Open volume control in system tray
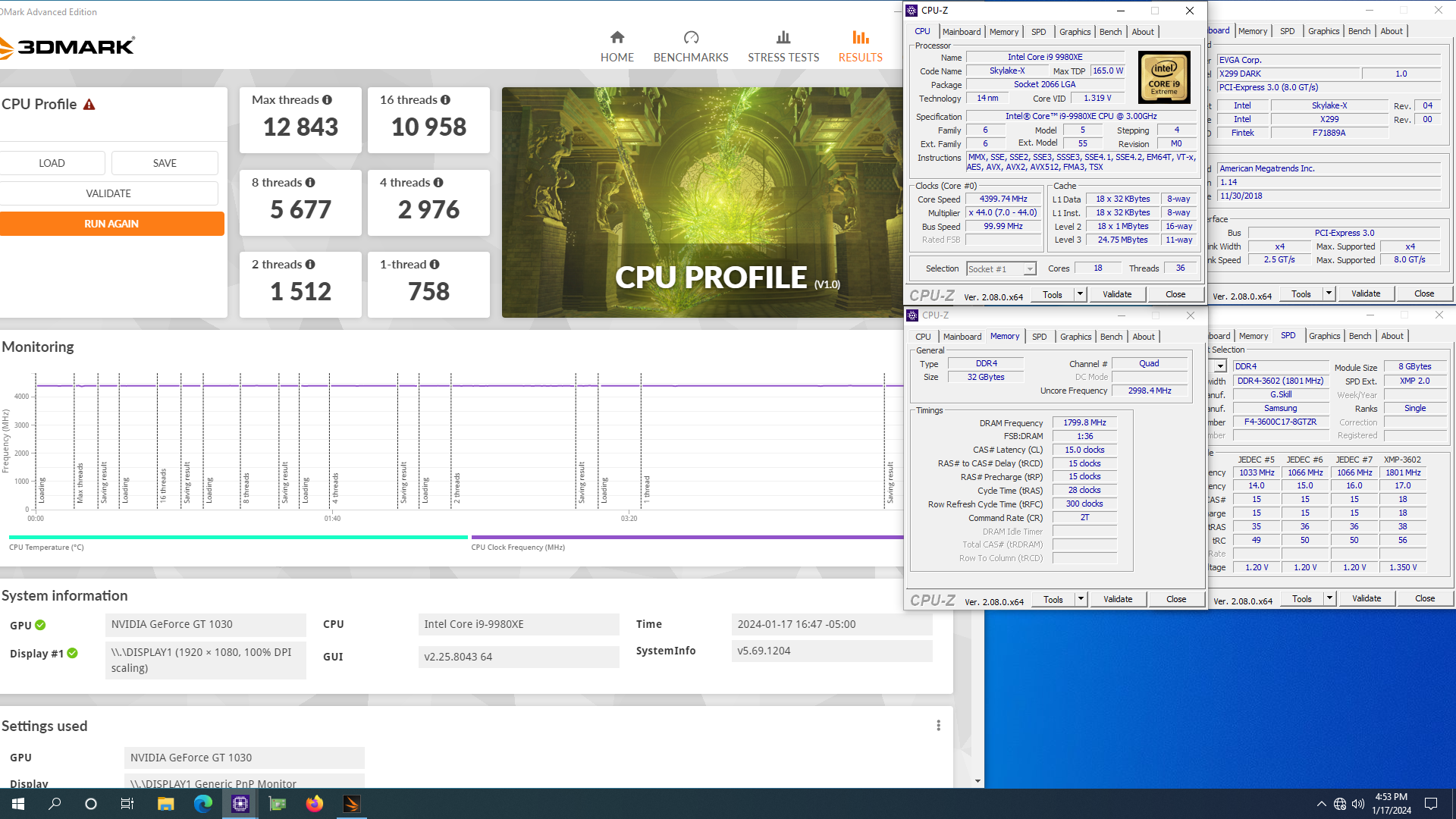This screenshot has height=819, width=1456. [1357, 804]
